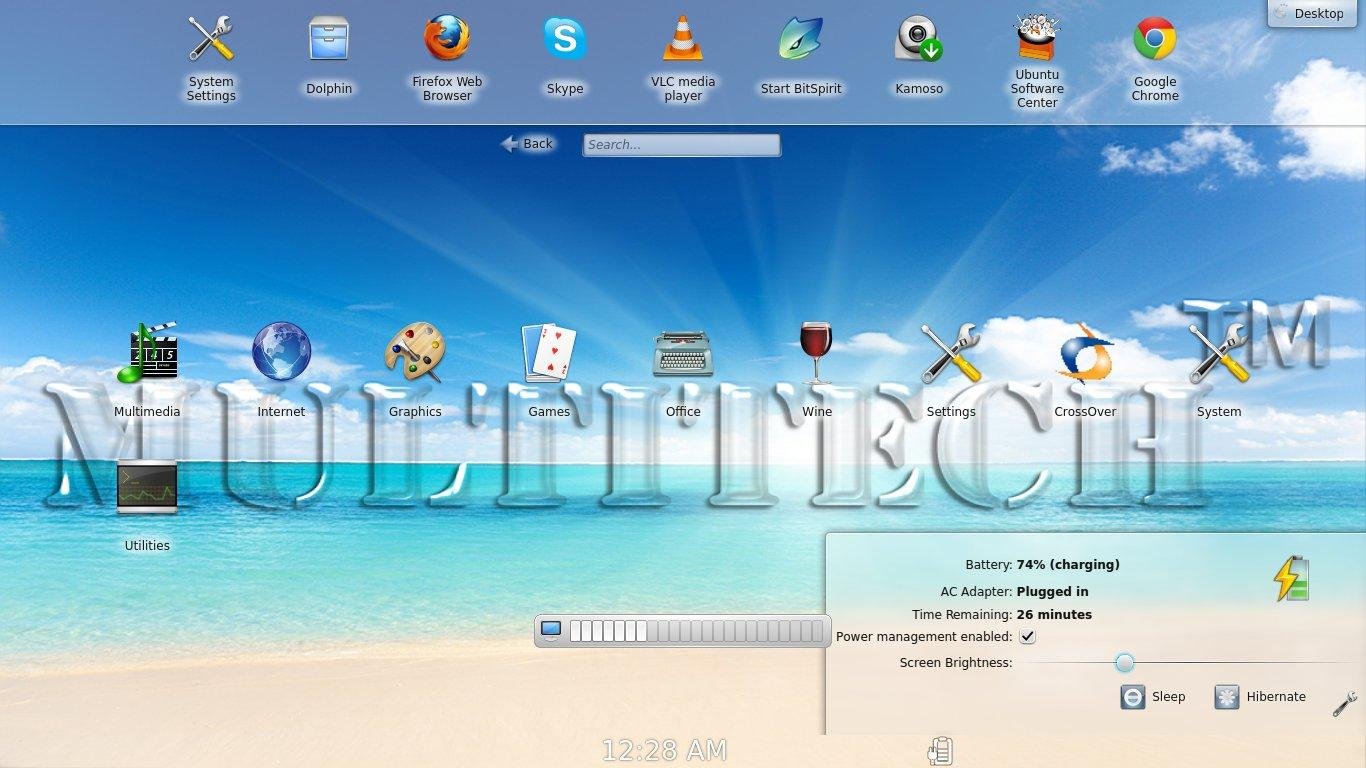
Task: Open the Internet category
Action: coord(281,369)
